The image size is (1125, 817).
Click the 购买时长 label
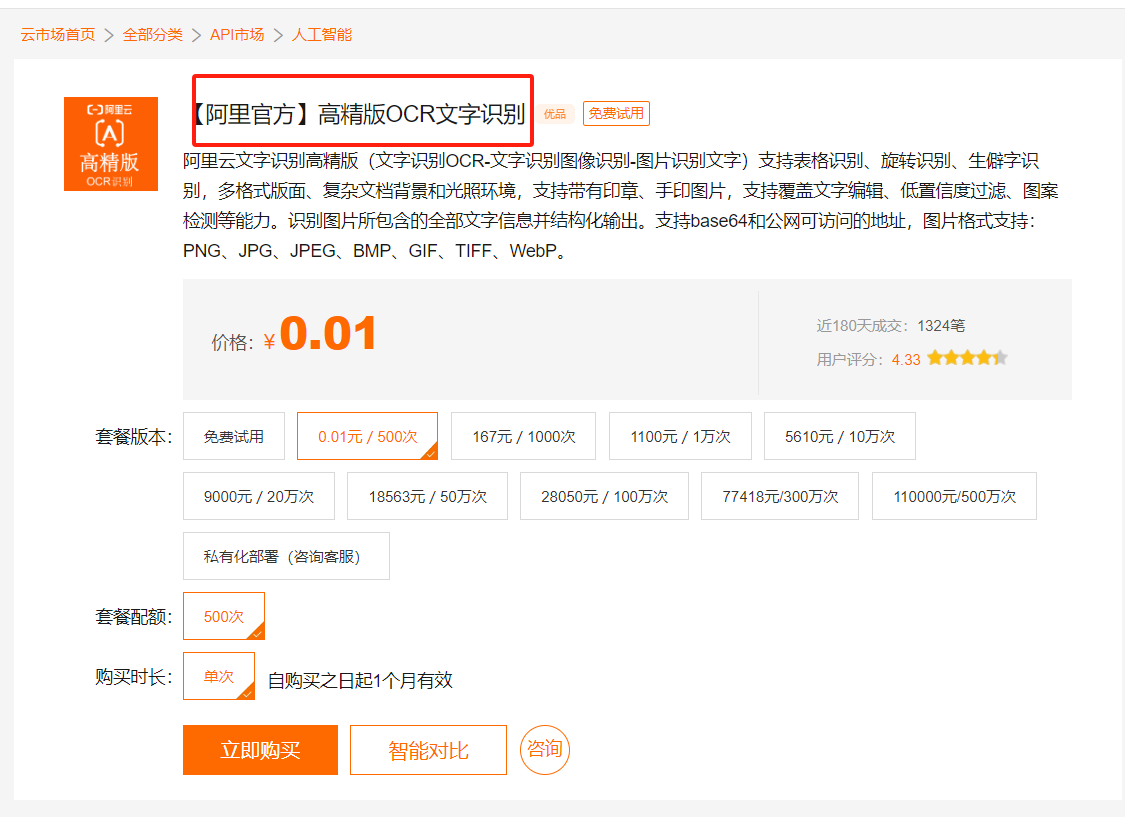click(133, 676)
